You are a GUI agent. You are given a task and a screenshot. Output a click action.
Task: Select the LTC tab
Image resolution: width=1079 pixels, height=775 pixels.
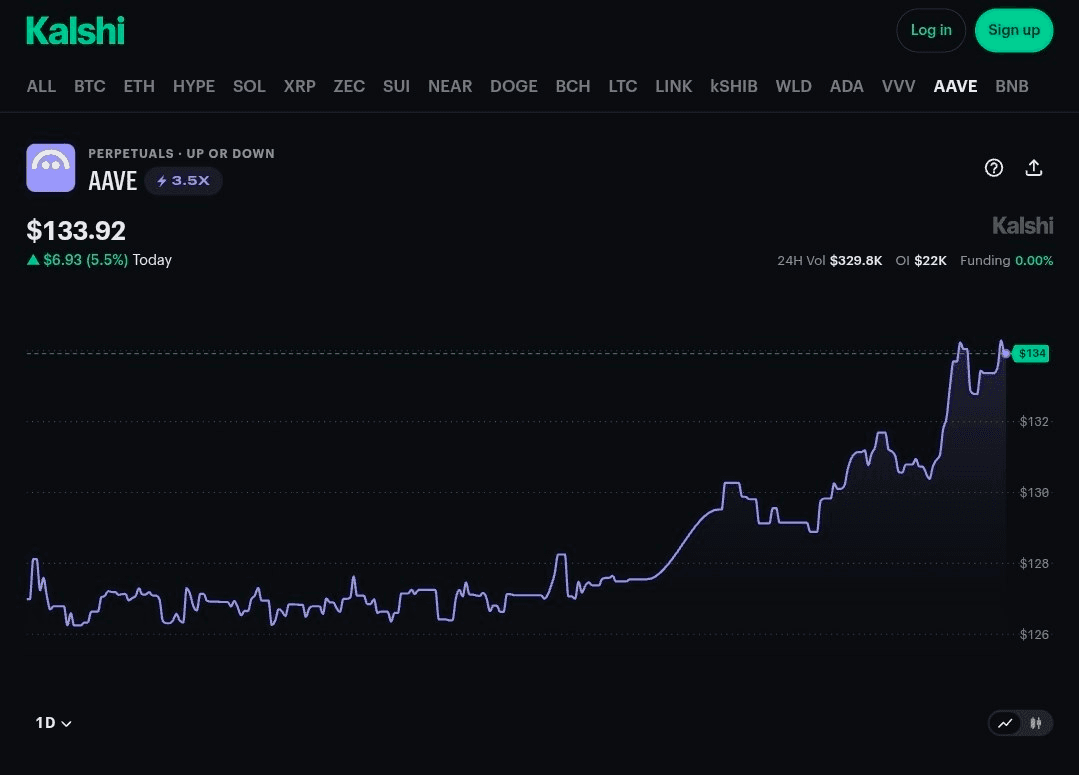(623, 86)
